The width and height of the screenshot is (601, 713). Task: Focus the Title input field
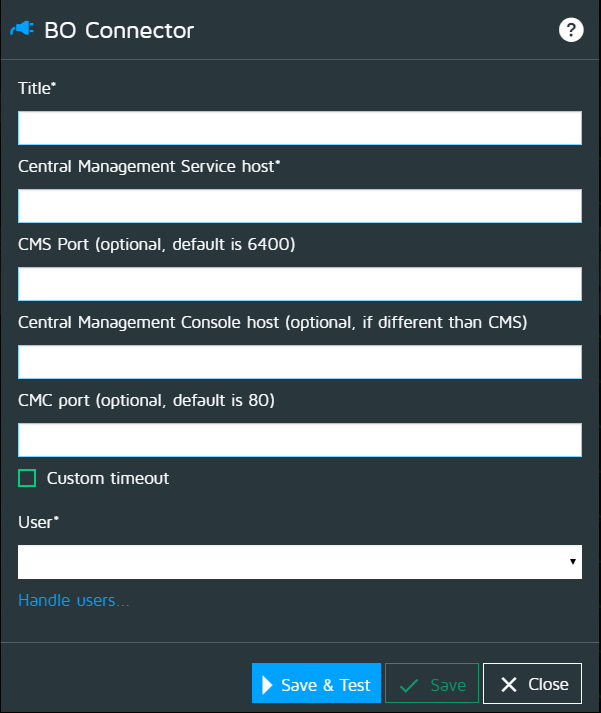[299, 128]
